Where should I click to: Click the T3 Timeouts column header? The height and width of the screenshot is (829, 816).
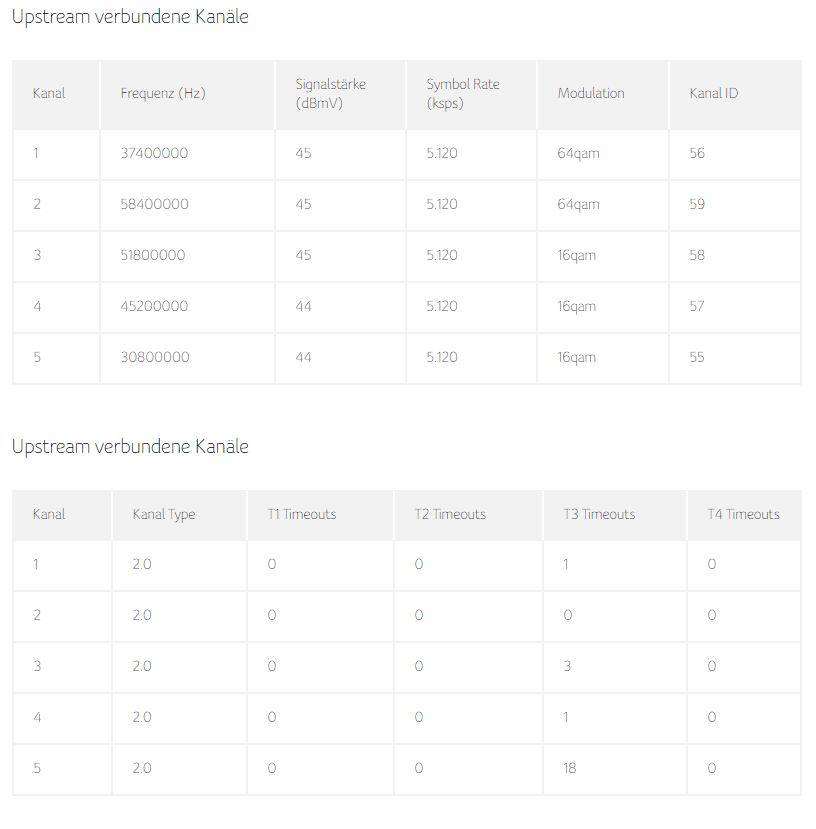599,514
